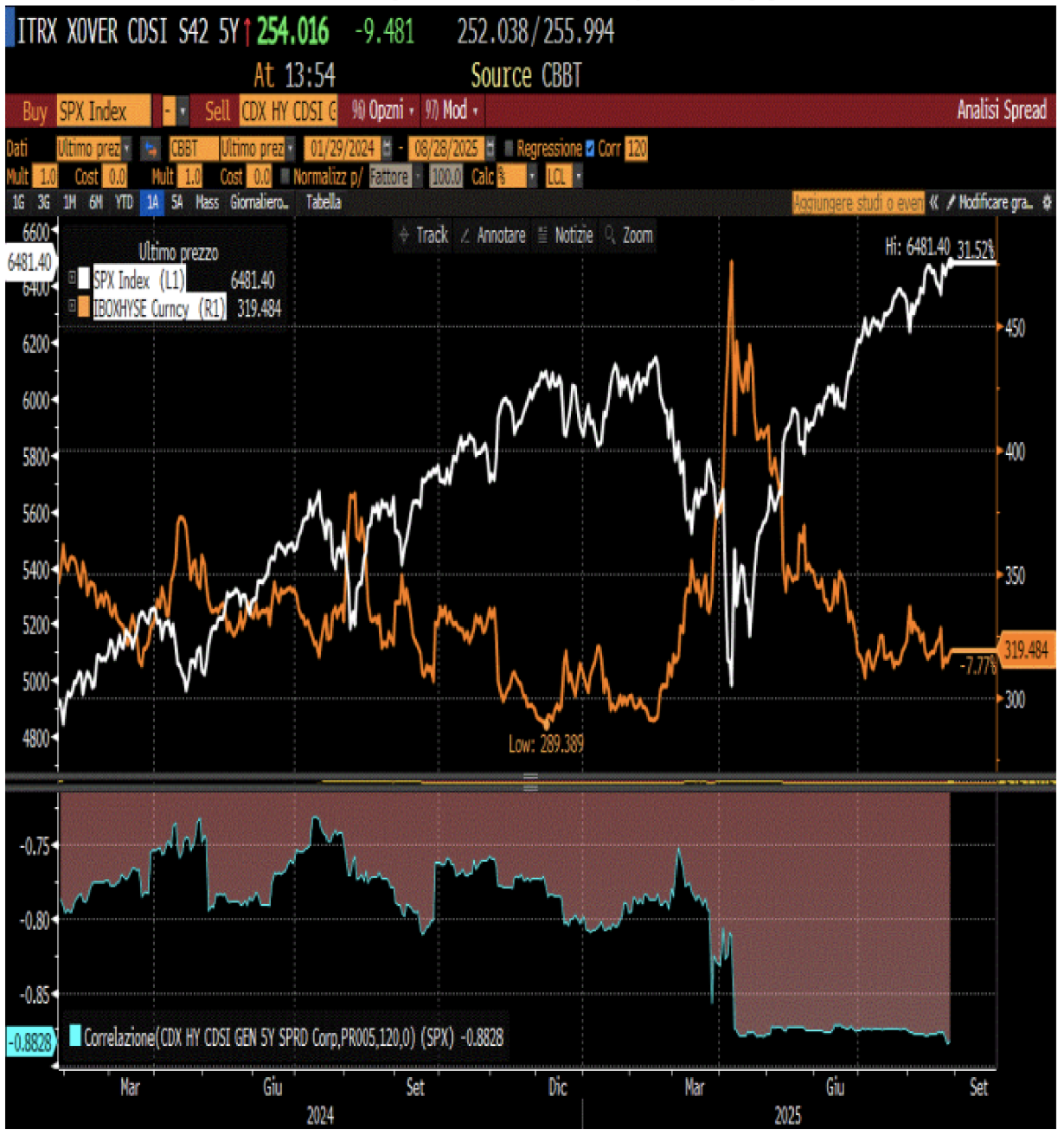Image resolution: width=1064 pixels, height=1135 pixels.
Task: Click the ITRX XOVER CDSI S42 5Y header
Action: (x=127, y=32)
